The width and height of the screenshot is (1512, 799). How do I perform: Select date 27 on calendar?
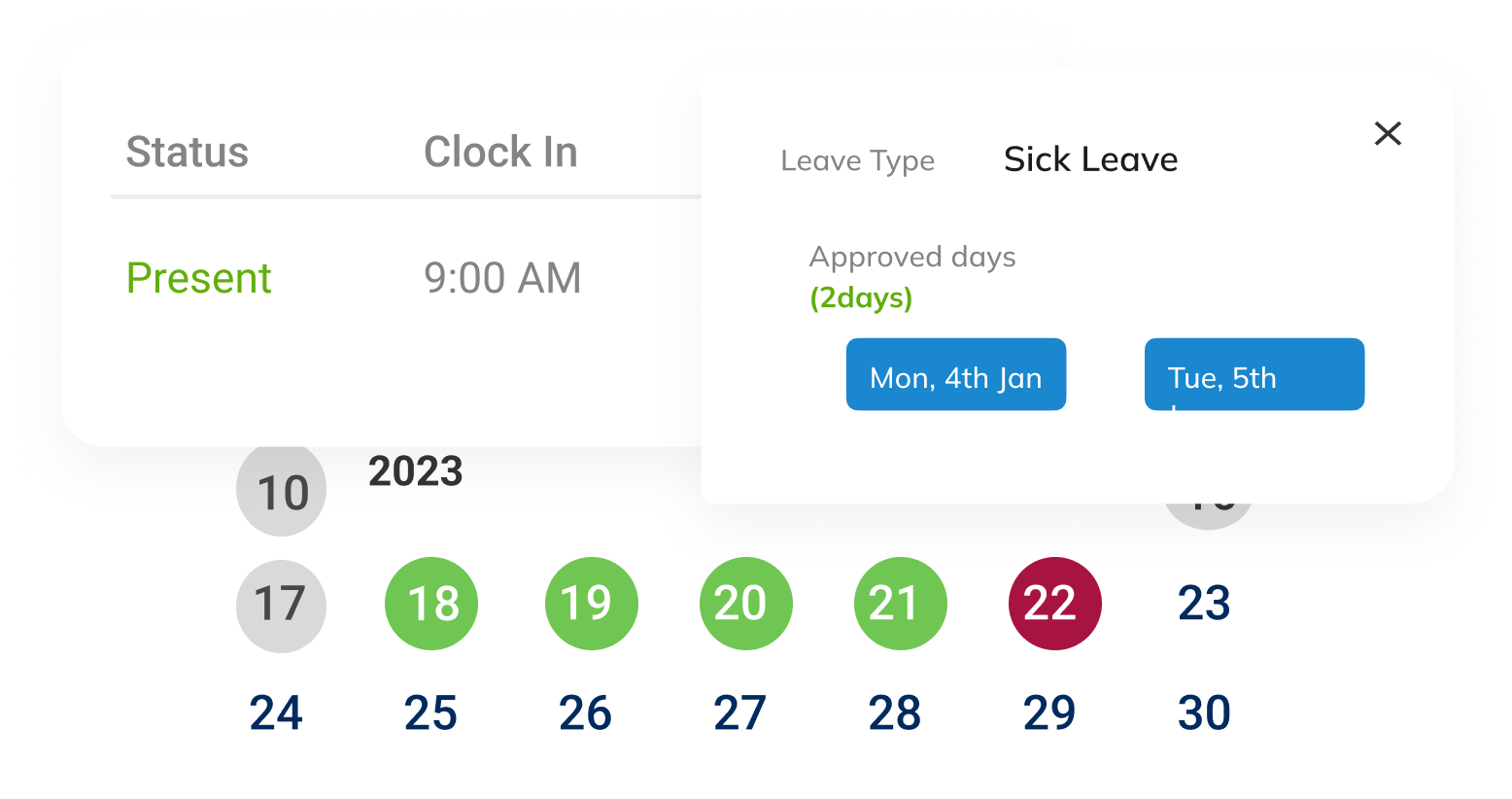click(739, 713)
